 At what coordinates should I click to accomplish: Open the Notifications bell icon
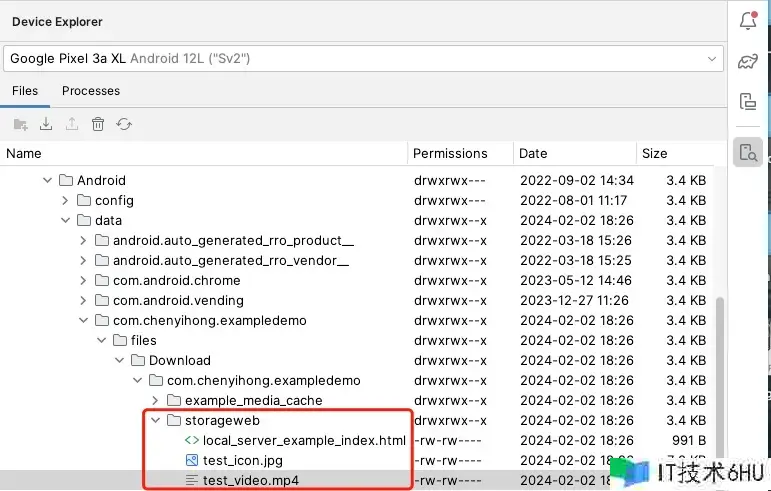[x=747, y=21]
